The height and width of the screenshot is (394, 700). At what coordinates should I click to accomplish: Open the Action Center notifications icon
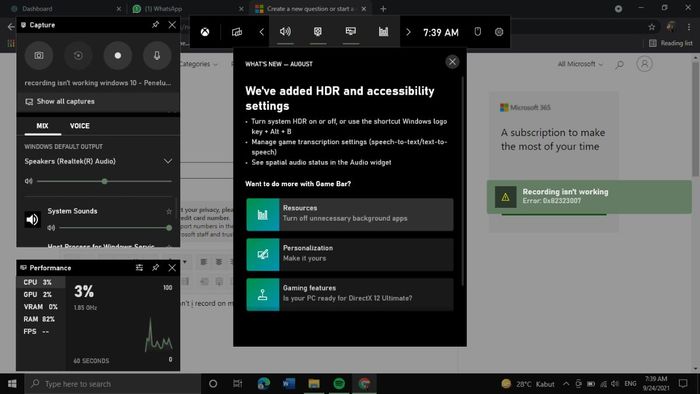[683, 384]
